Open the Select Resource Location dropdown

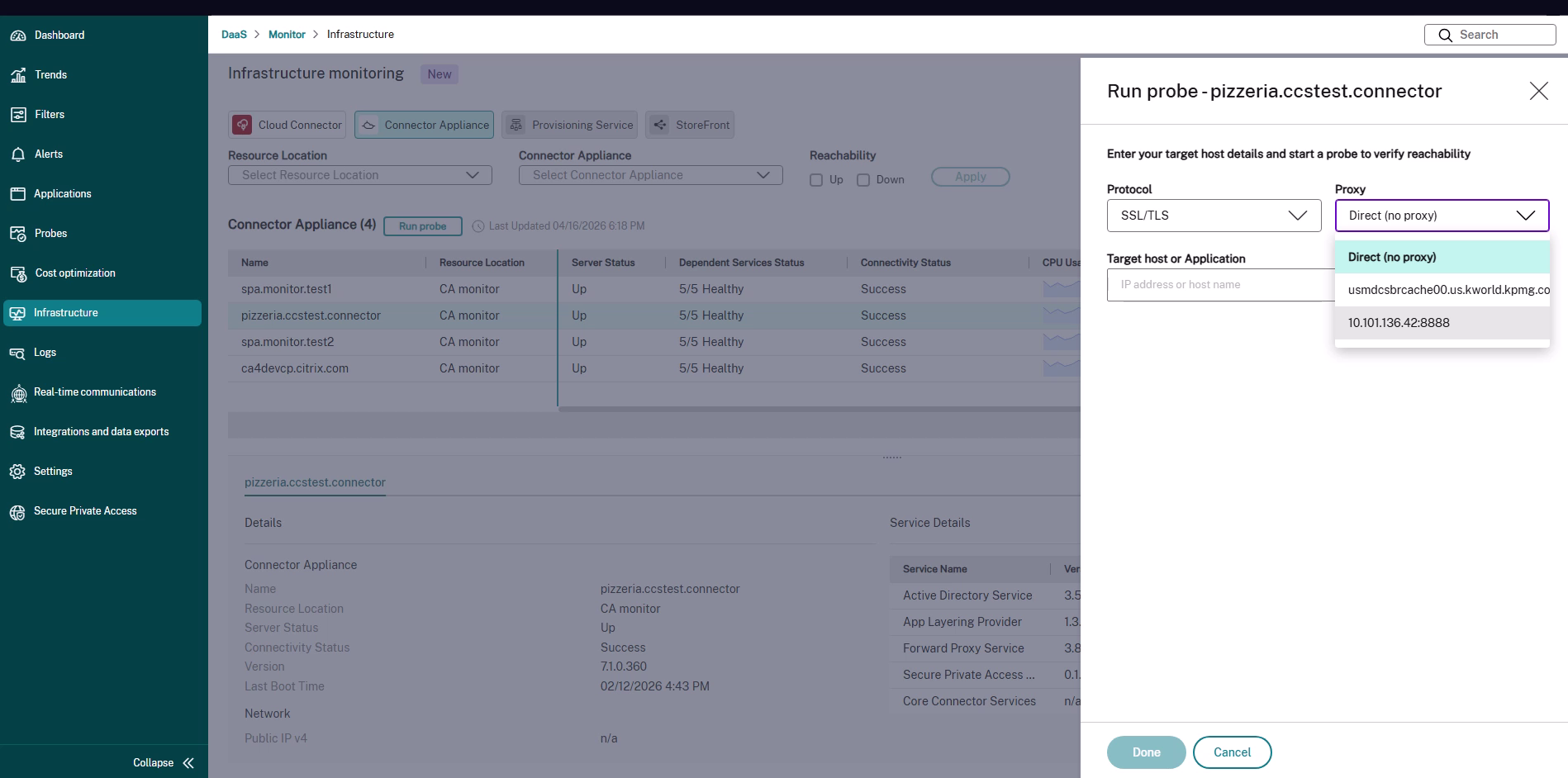point(360,175)
